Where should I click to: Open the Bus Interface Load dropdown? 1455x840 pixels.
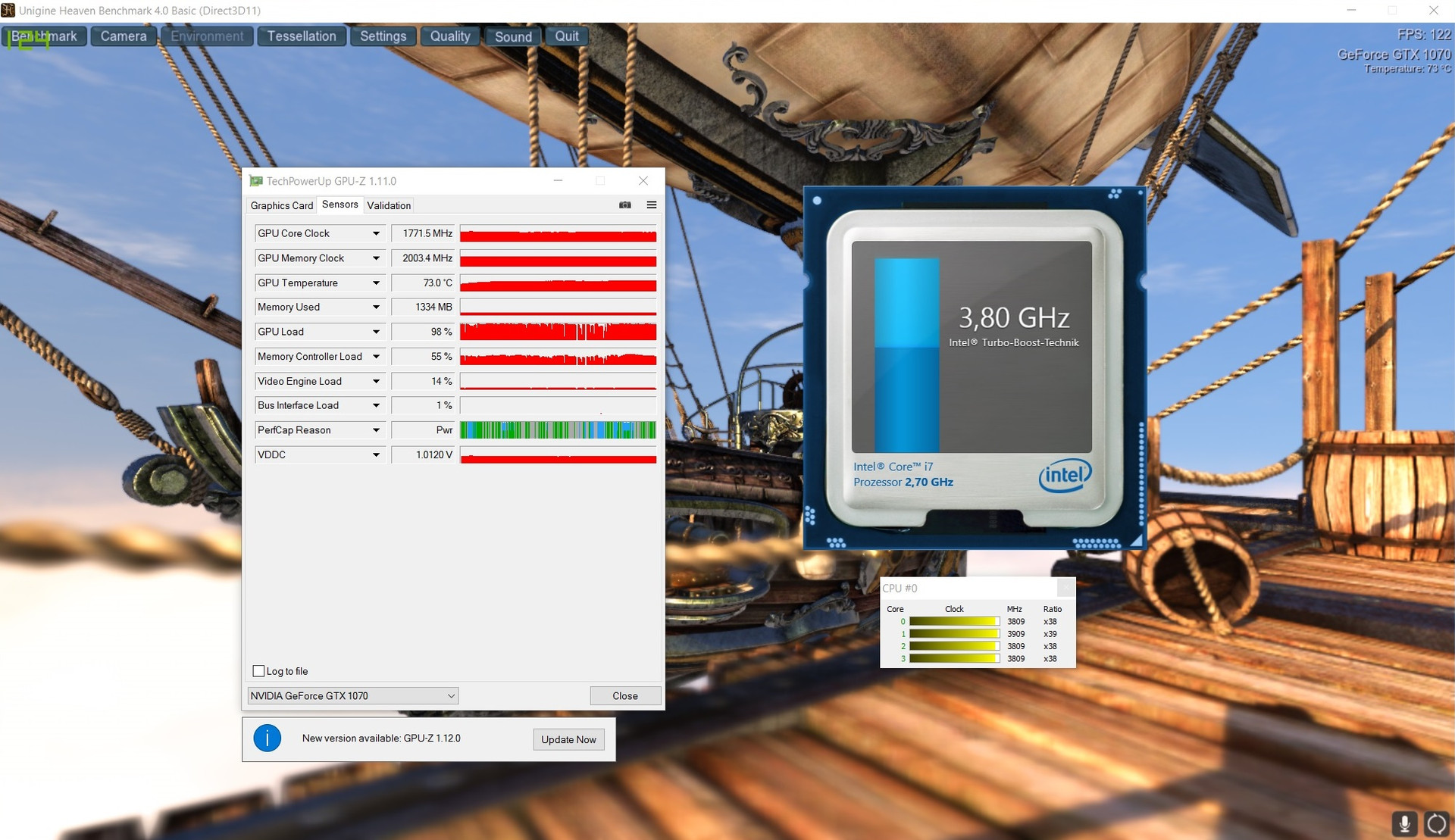coord(376,406)
